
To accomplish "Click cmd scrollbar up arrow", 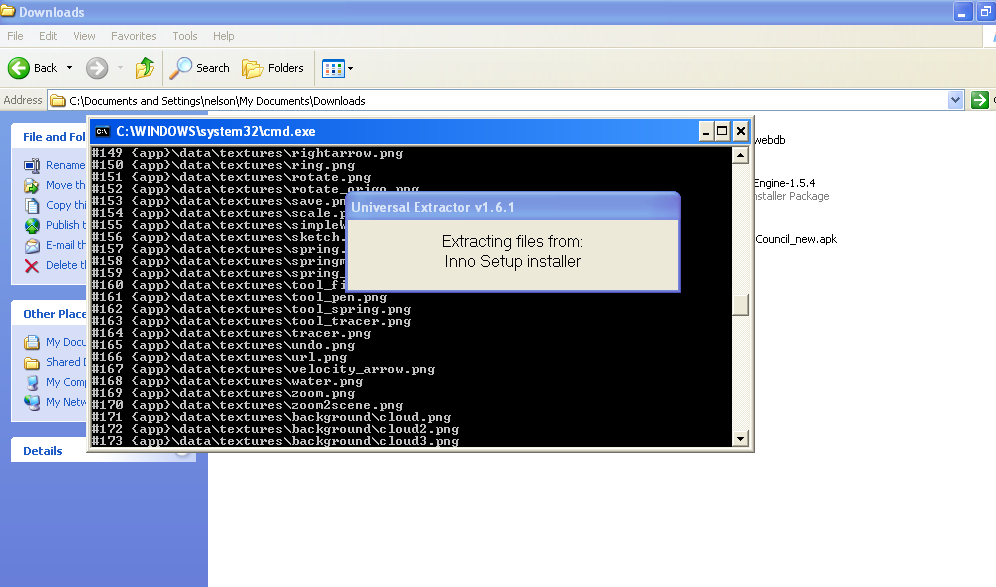I will pyautogui.click(x=740, y=155).
